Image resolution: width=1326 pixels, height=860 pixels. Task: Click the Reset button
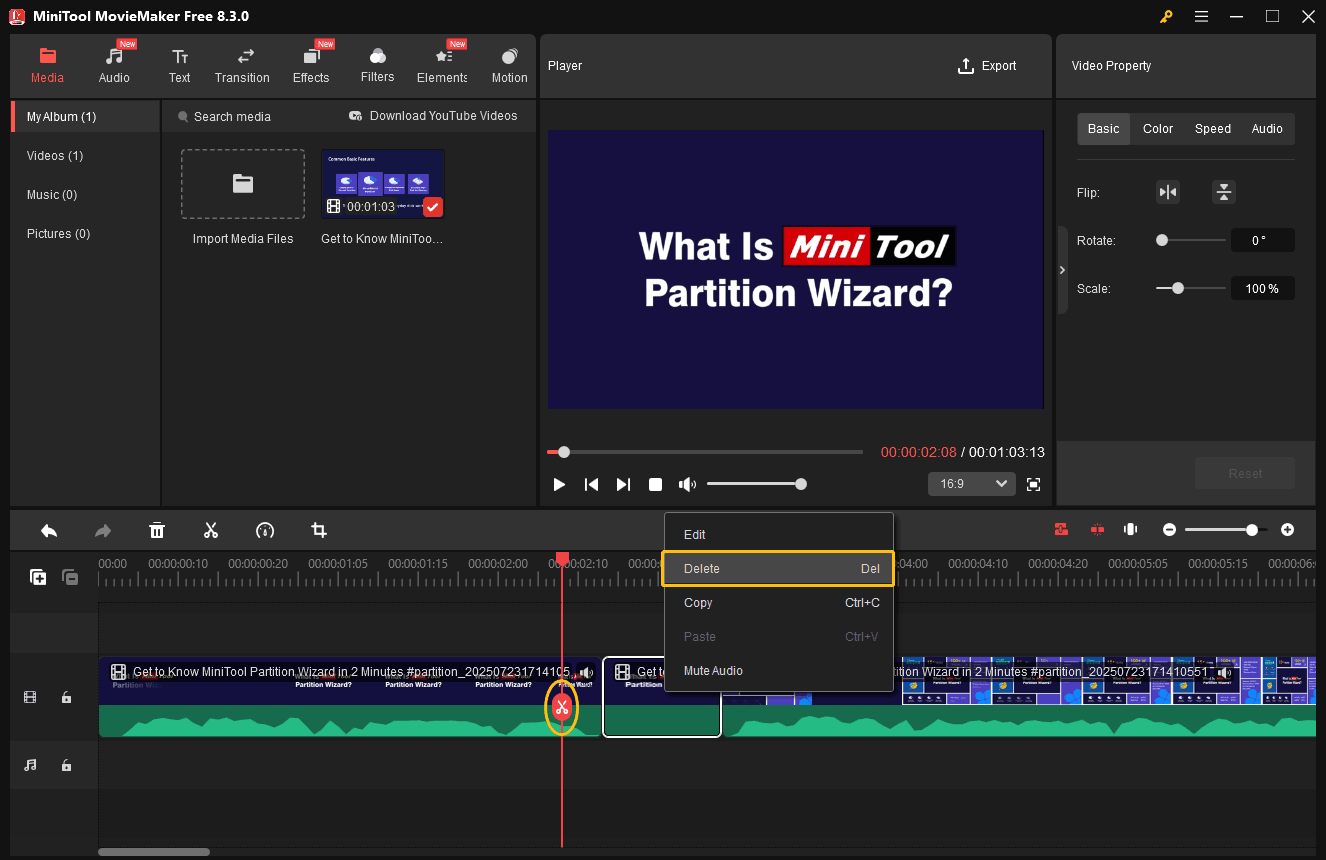(1245, 473)
